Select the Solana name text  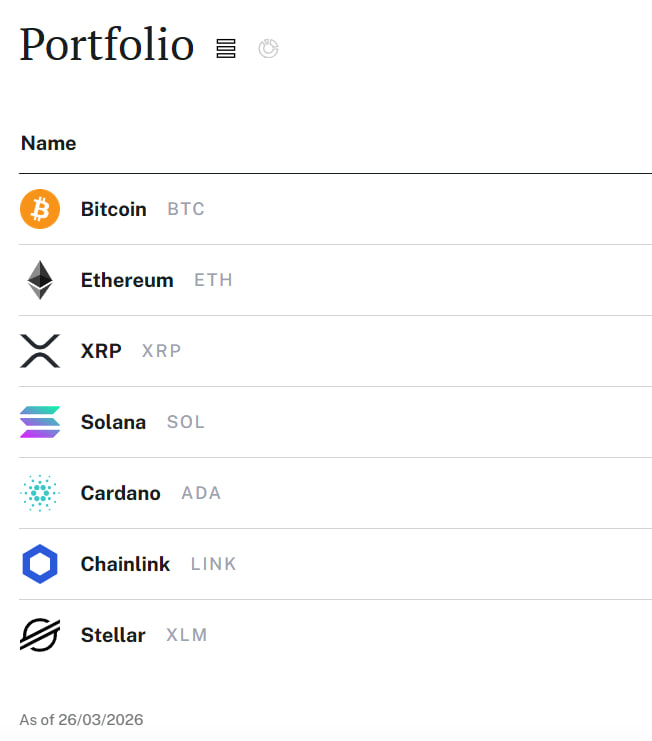113,422
